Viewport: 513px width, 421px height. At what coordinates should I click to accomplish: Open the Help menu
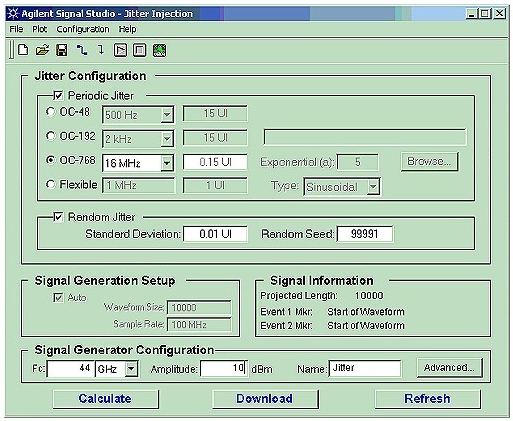point(128,29)
